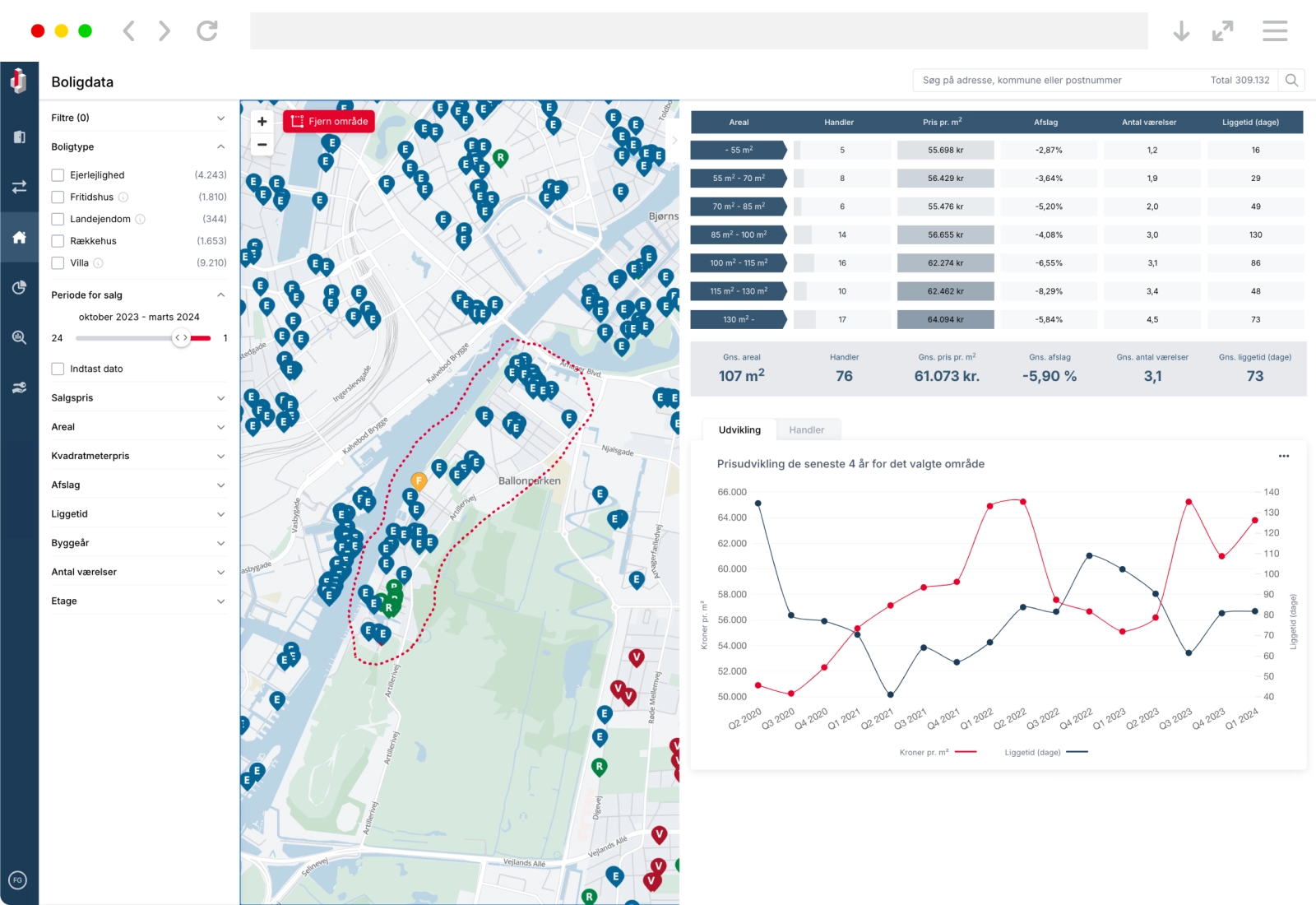Open the chart options menu via the three dots
The image size is (1316, 905).
click(x=1284, y=455)
